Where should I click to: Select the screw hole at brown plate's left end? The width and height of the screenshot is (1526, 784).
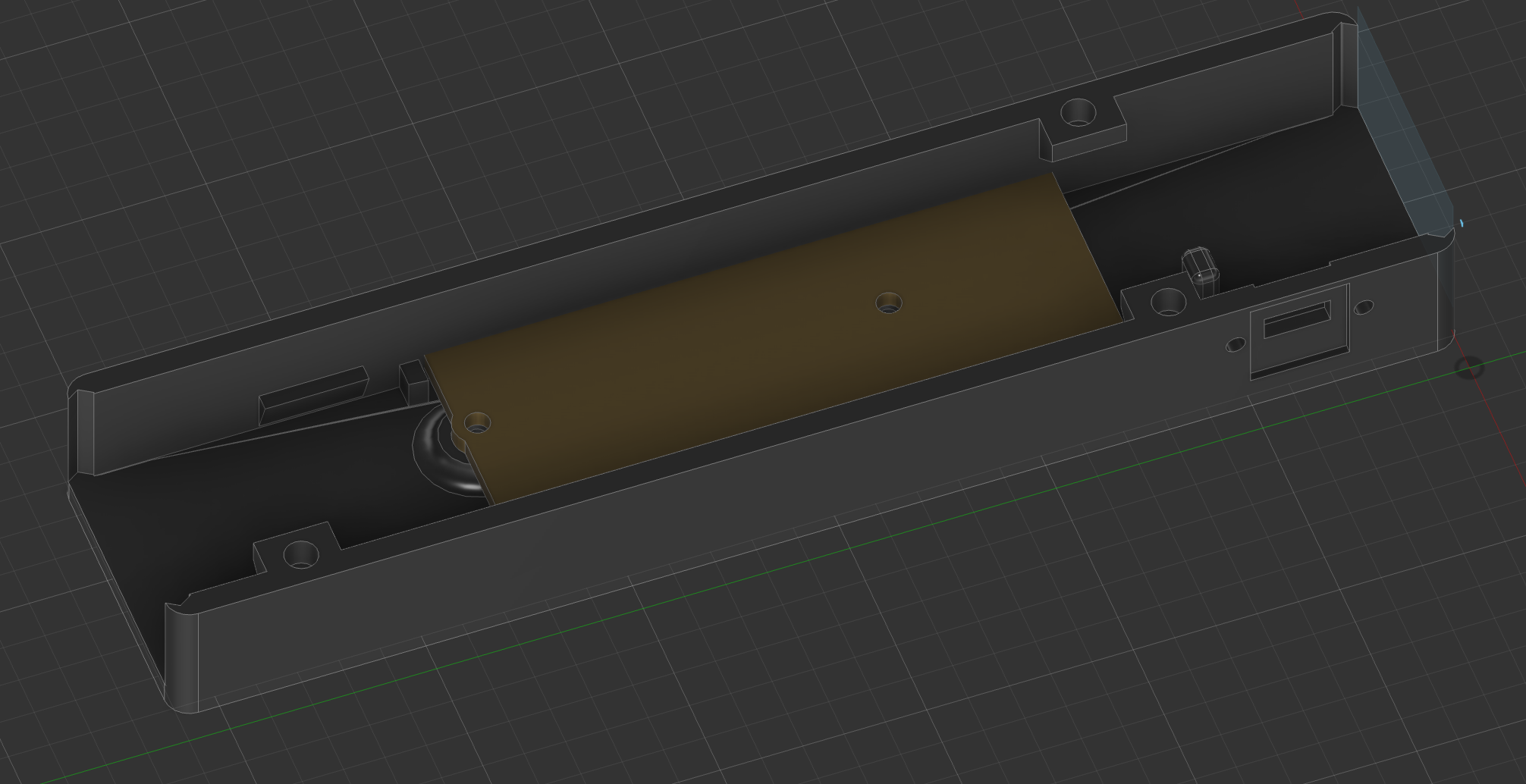tap(476, 423)
